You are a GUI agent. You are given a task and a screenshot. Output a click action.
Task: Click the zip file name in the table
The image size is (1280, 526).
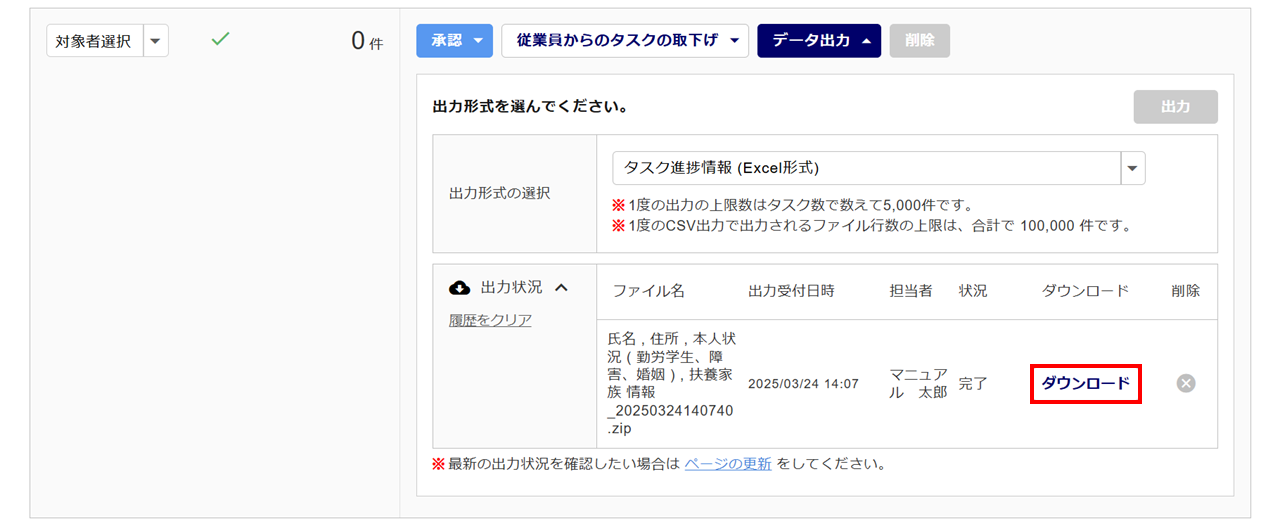pyautogui.click(x=671, y=384)
